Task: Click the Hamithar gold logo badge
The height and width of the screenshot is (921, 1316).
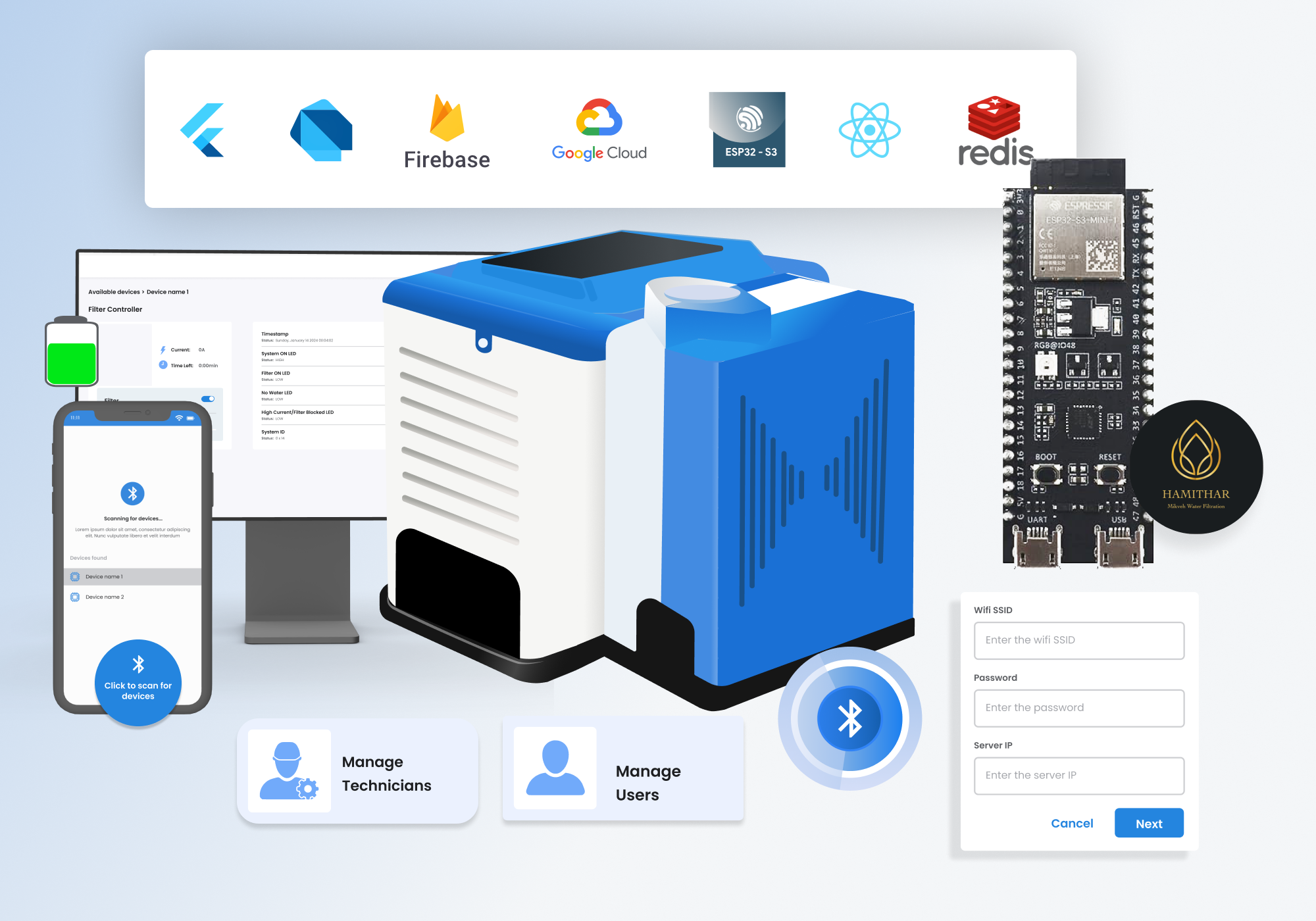Action: [1196, 468]
